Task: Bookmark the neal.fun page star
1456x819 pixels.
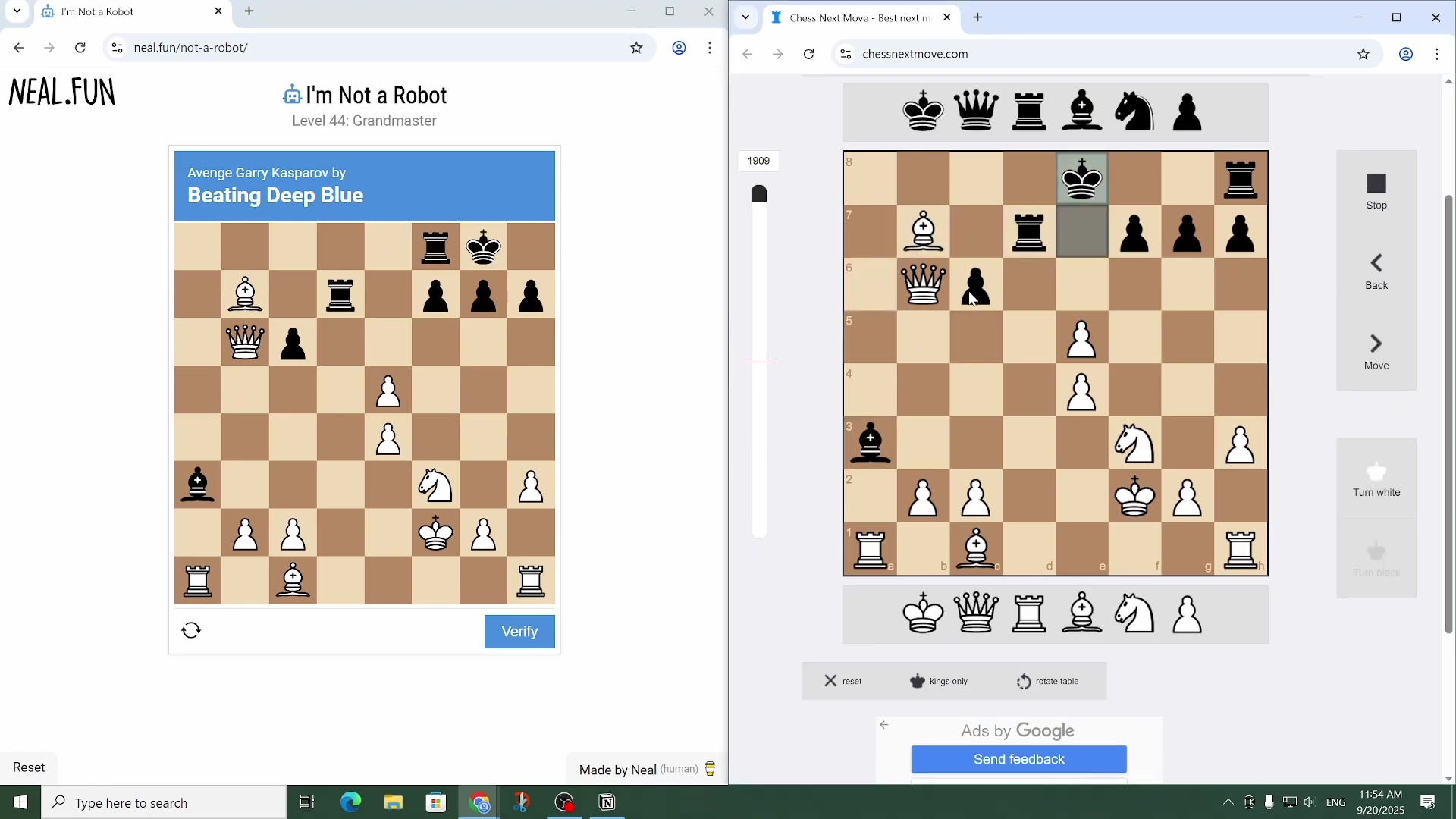Action: pos(636,48)
